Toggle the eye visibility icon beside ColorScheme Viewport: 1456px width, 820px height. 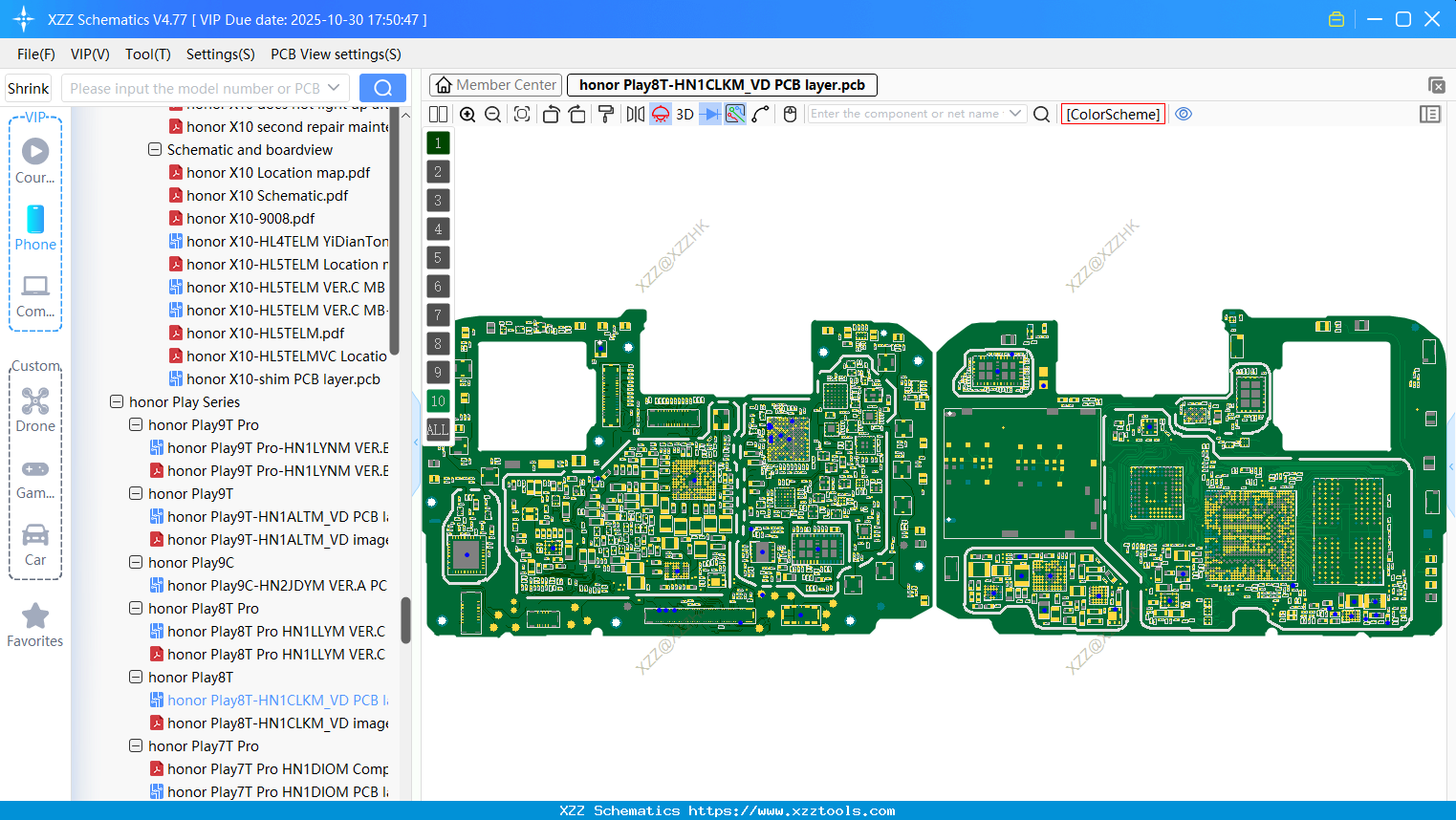[1184, 114]
